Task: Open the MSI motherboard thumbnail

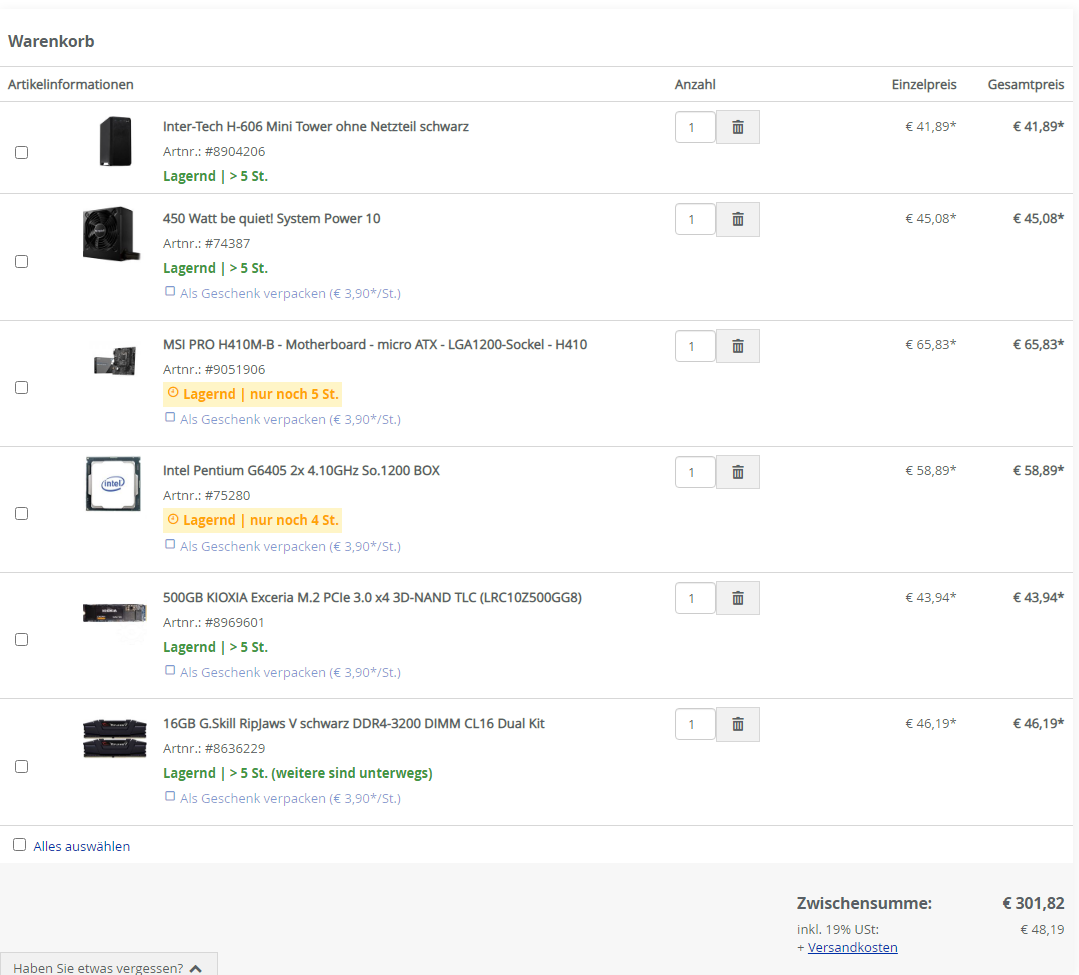Action: [115, 361]
